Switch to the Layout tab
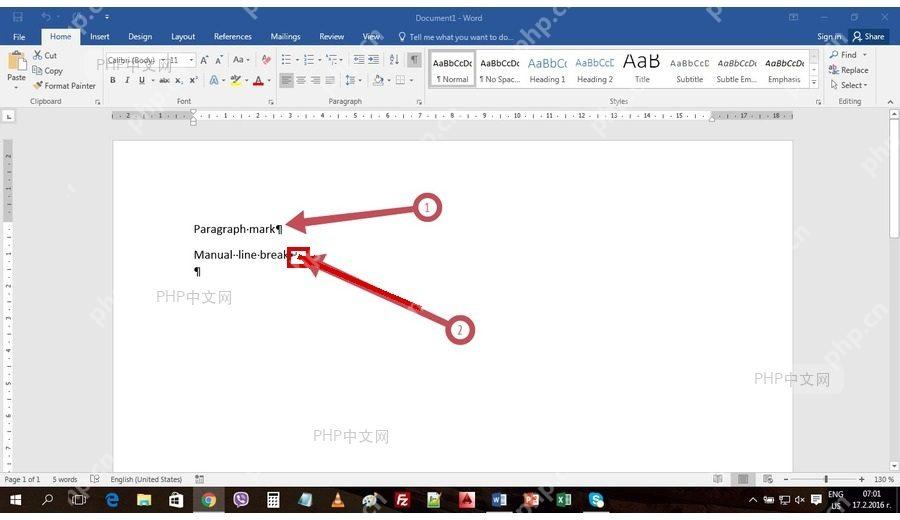Viewport: 900px width, 520px height. pyautogui.click(x=183, y=36)
